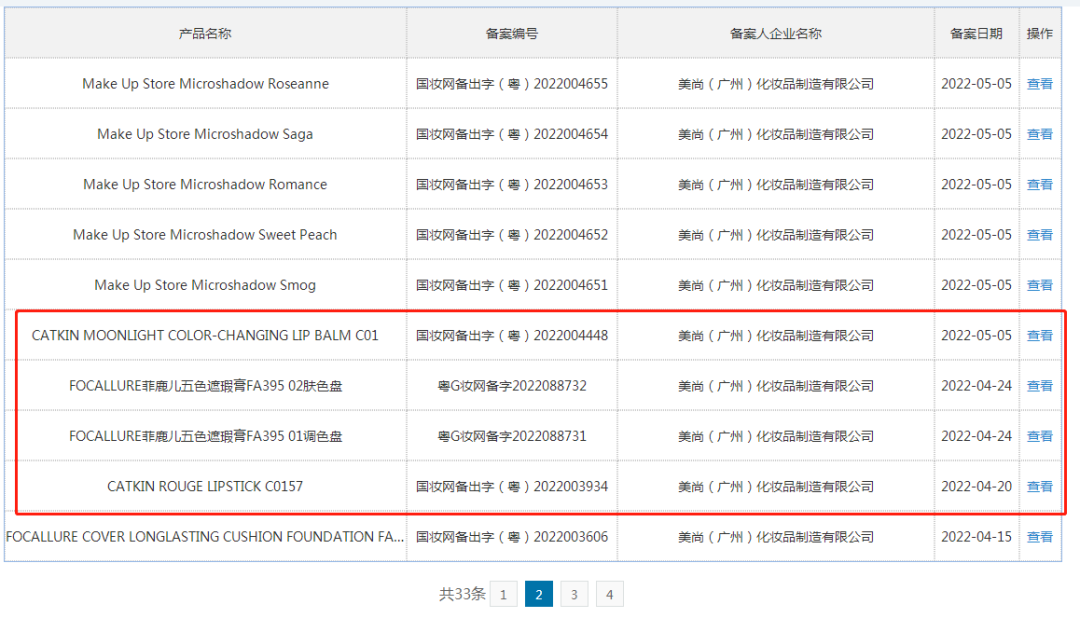Click the truncated FOCALLURE COVER LONGLASTING product name
This screenshot has width=1080, height=618.
pos(205,537)
